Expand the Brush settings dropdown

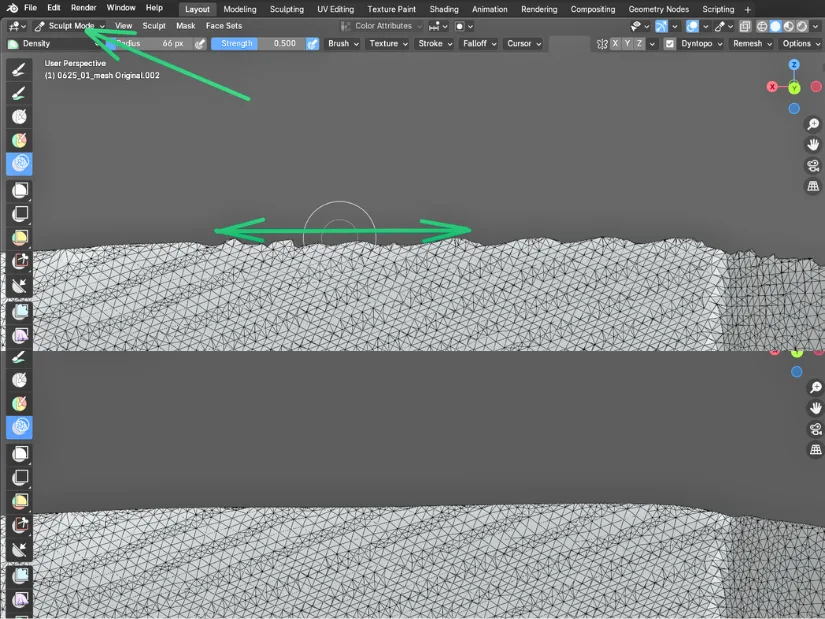pos(343,44)
